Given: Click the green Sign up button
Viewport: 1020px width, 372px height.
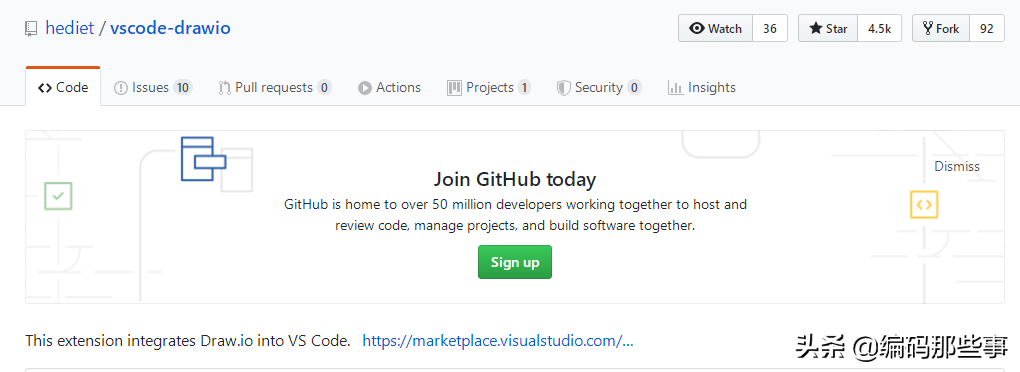Looking at the screenshot, I should (515, 262).
